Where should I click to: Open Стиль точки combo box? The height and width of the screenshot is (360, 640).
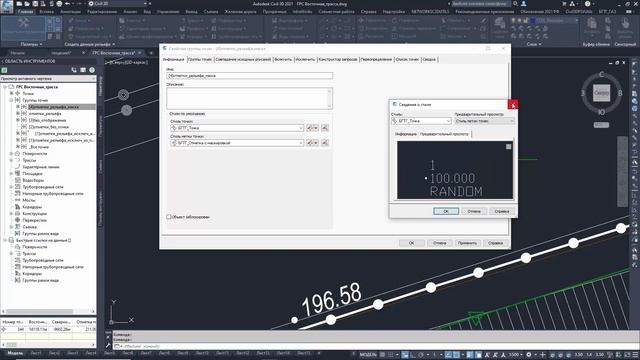237,128
